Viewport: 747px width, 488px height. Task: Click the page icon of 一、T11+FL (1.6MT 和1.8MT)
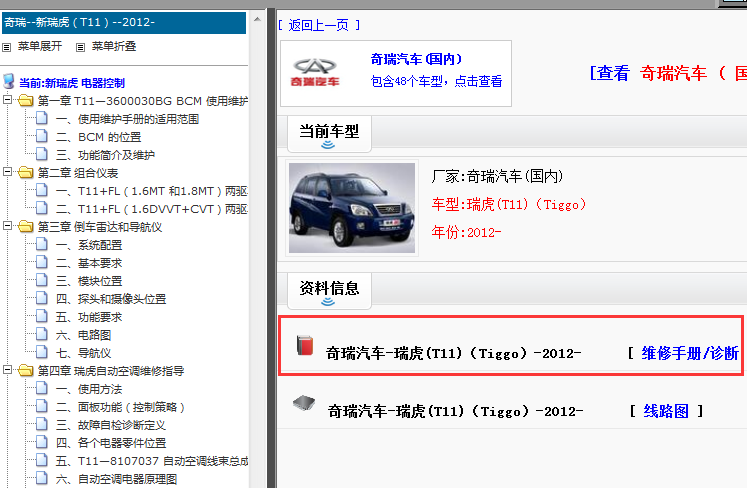42,190
